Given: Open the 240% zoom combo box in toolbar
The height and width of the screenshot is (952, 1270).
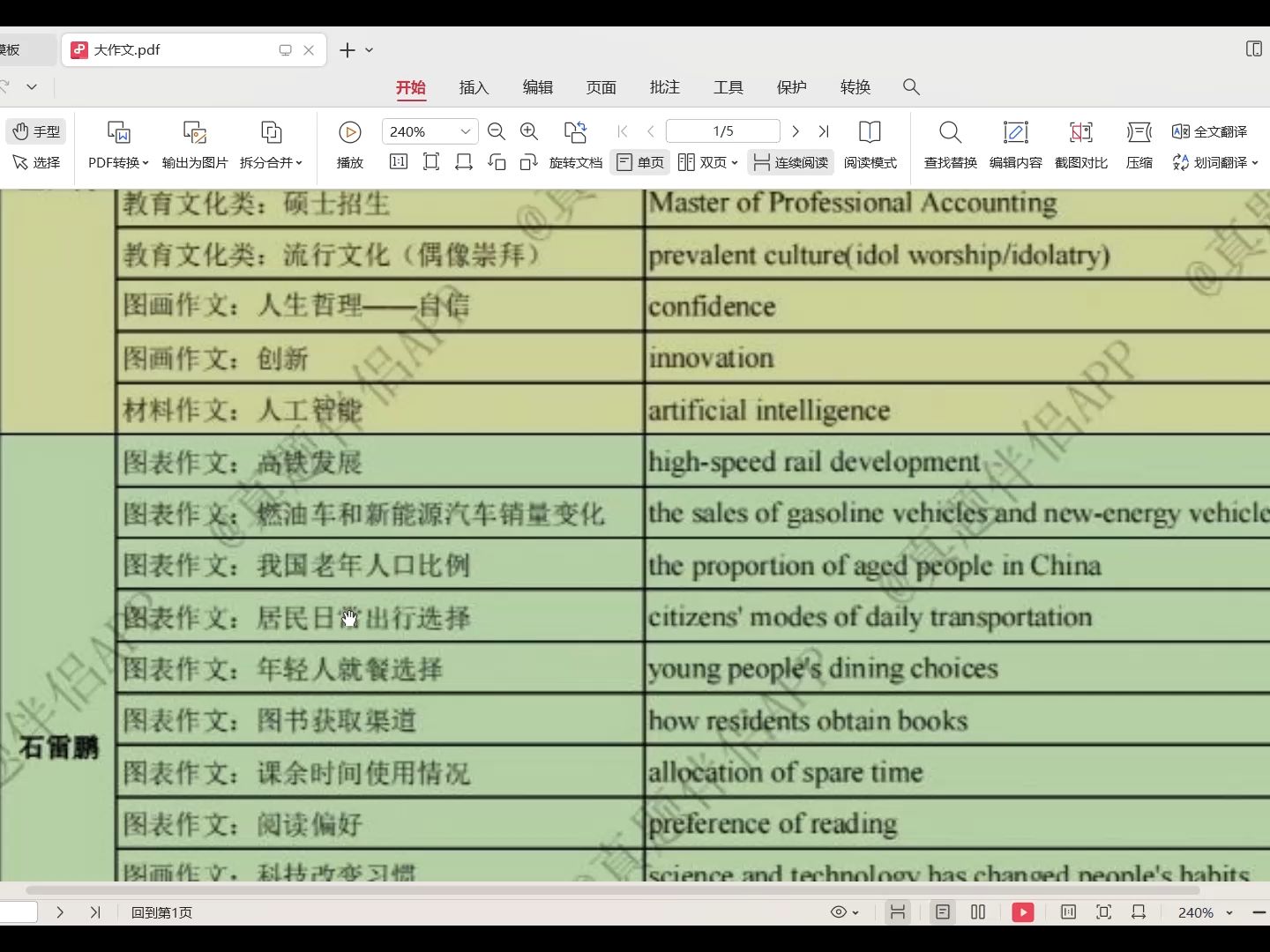Looking at the screenshot, I should click(430, 131).
